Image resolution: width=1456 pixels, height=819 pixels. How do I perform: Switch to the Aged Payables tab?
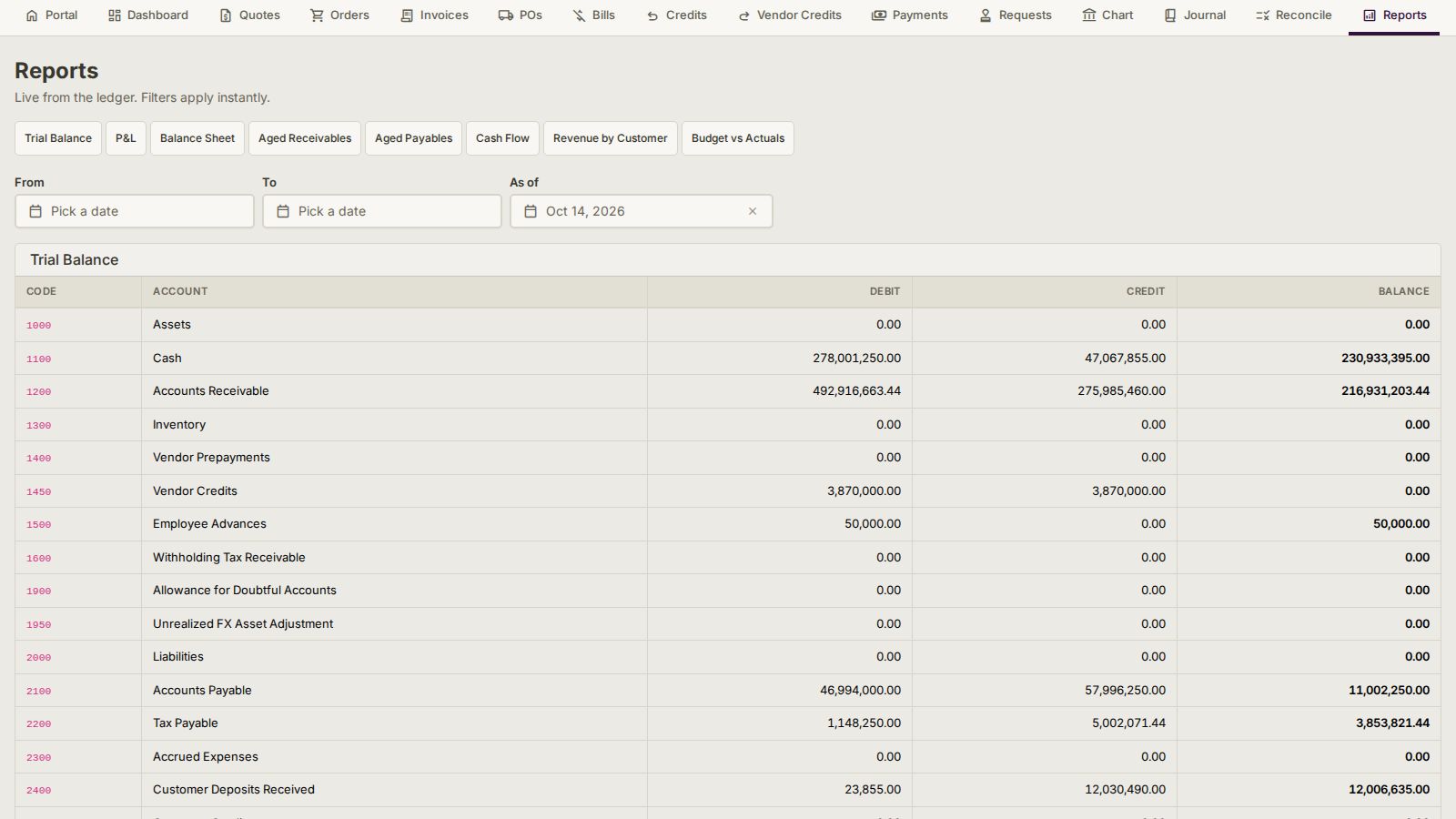(414, 138)
